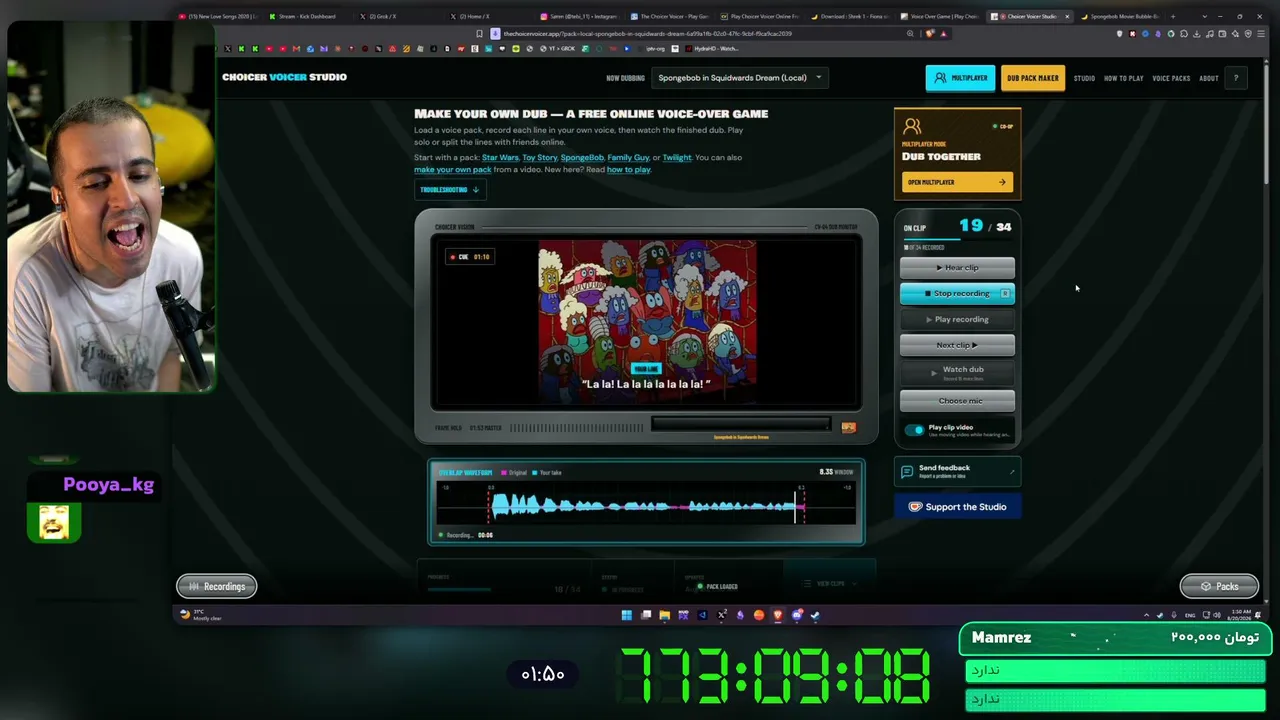Open the About nav item

tap(1208, 78)
